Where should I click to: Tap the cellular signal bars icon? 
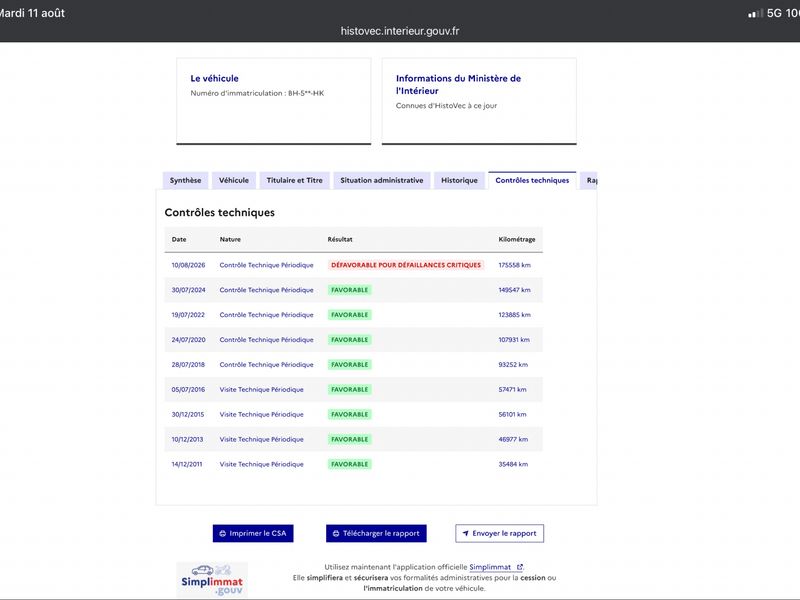(x=755, y=13)
